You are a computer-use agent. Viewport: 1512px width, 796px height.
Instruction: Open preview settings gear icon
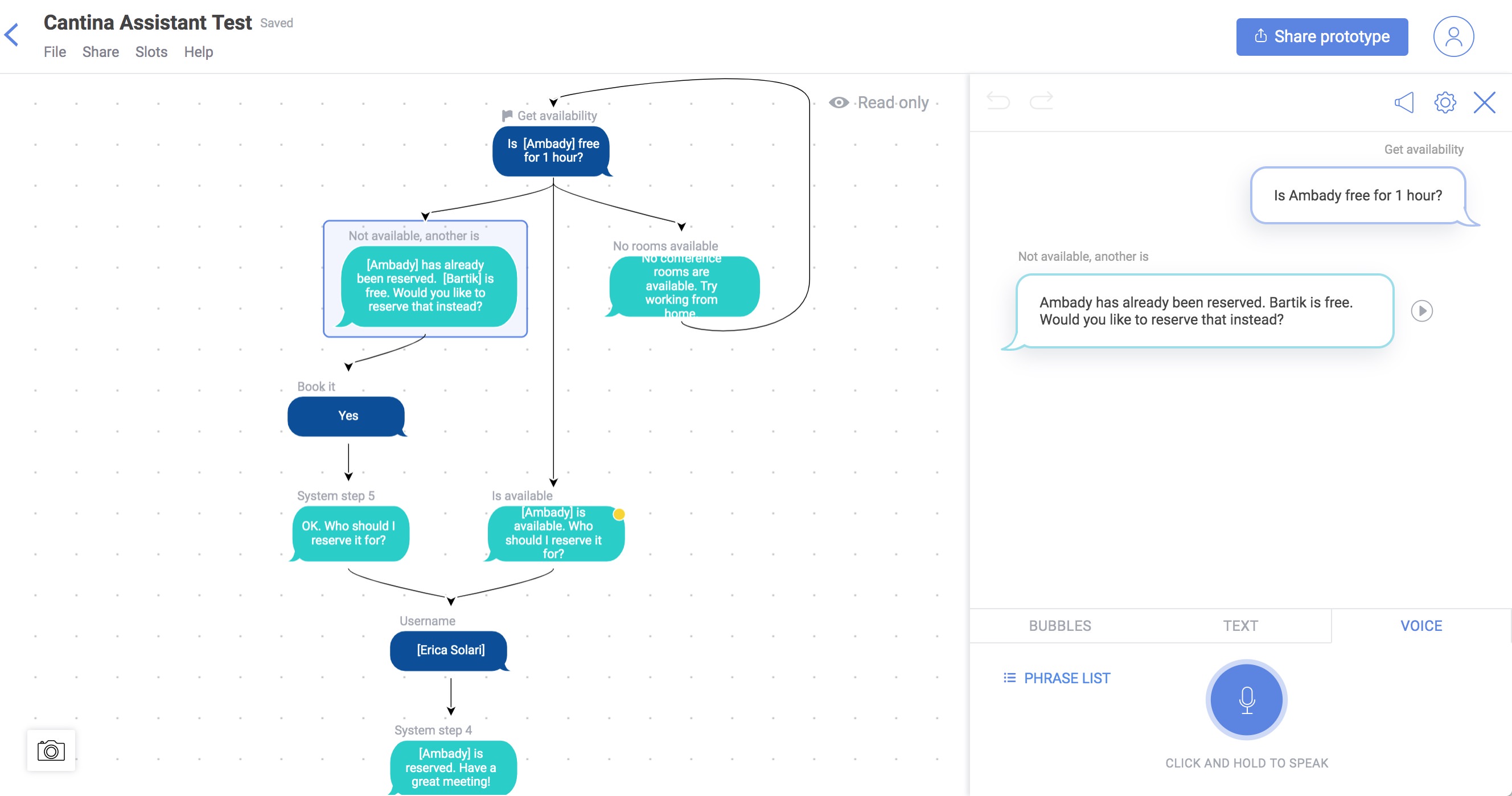point(1444,102)
